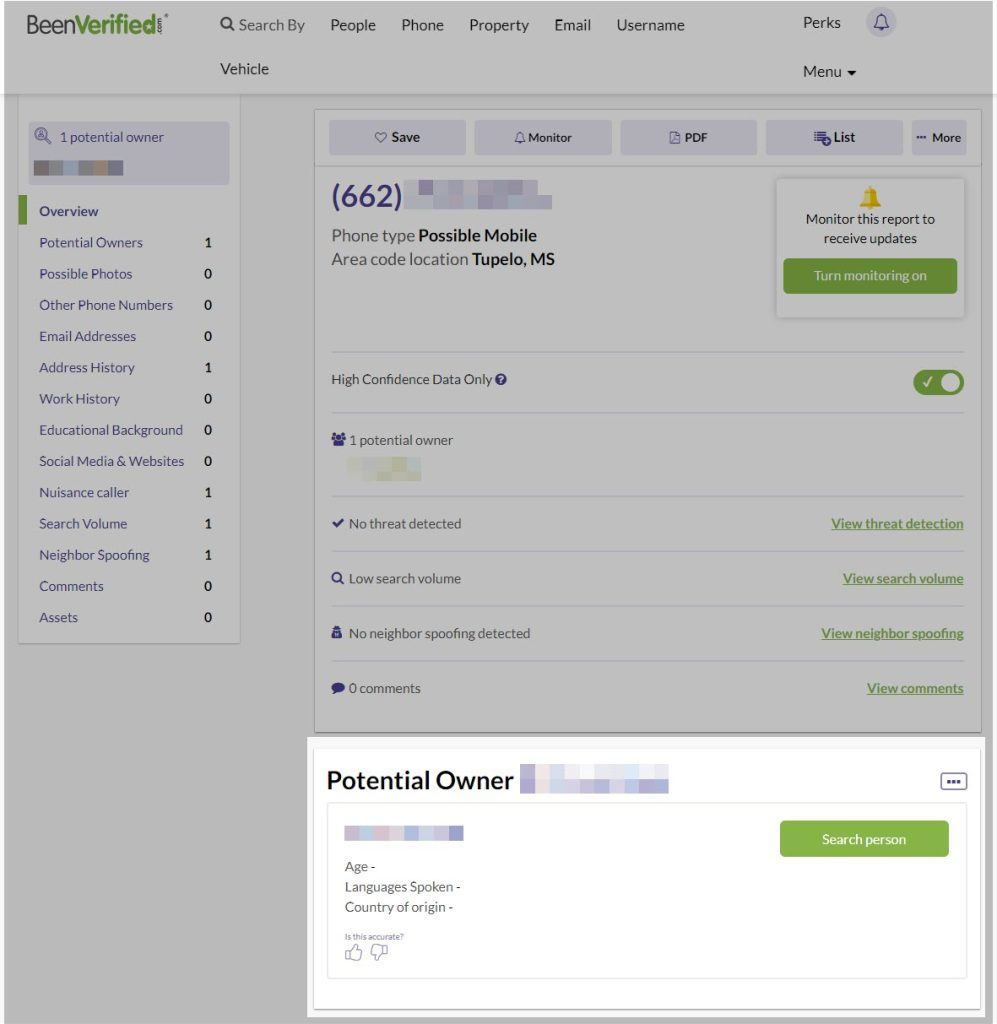Viewport: 997px width, 1024px height.
Task: Click the thumbs down accuracy icon
Action: (379, 953)
